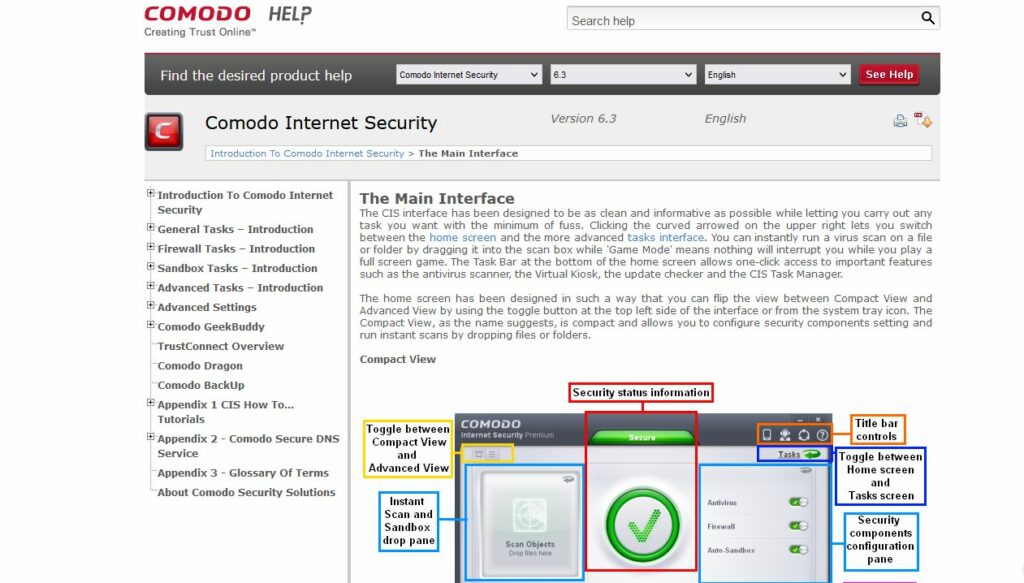Viewport: 1024px width, 583px height.
Task: Open General Tasks – Introduction topic
Action: (x=235, y=229)
